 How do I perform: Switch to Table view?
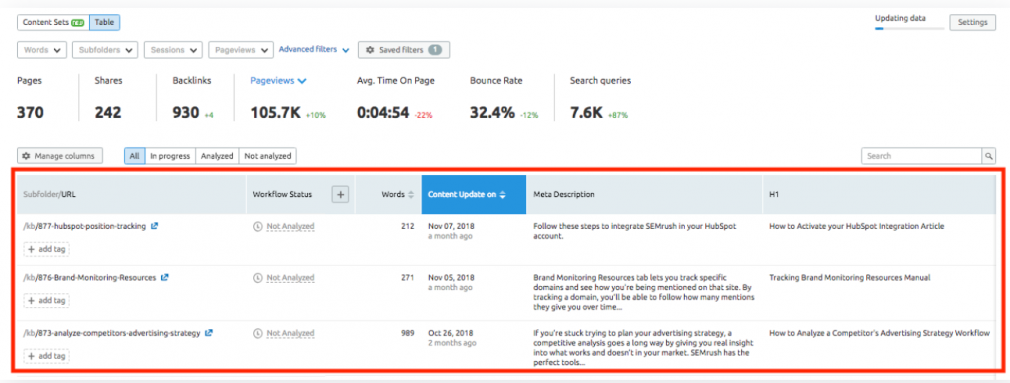click(104, 23)
